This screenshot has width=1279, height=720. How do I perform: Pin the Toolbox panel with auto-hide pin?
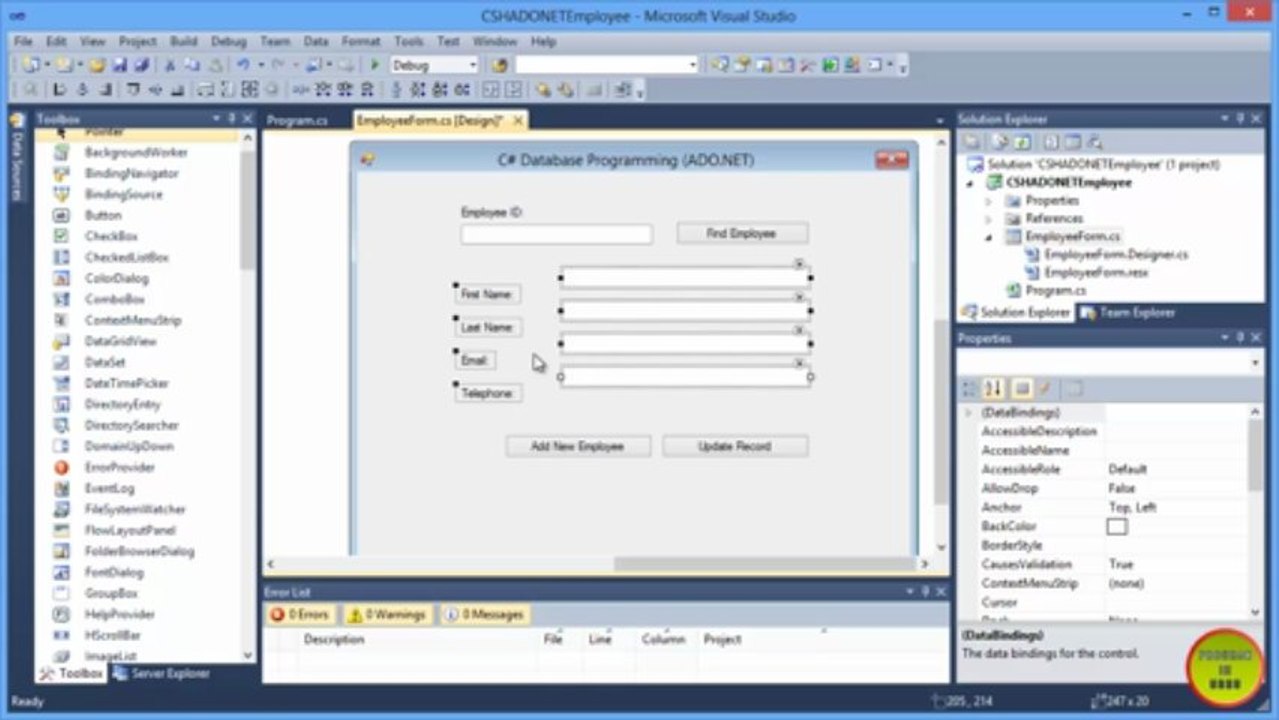pos(234,119)
